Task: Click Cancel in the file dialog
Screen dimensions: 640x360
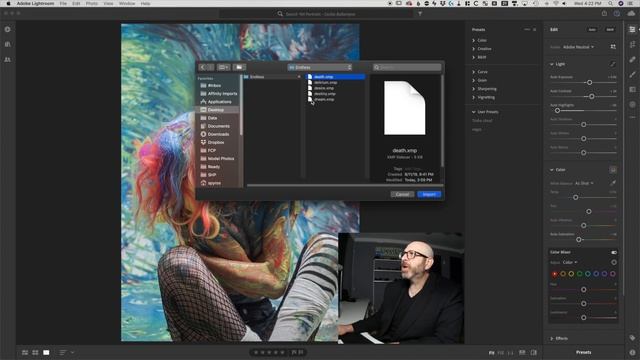Action: (x=402, y=194)
